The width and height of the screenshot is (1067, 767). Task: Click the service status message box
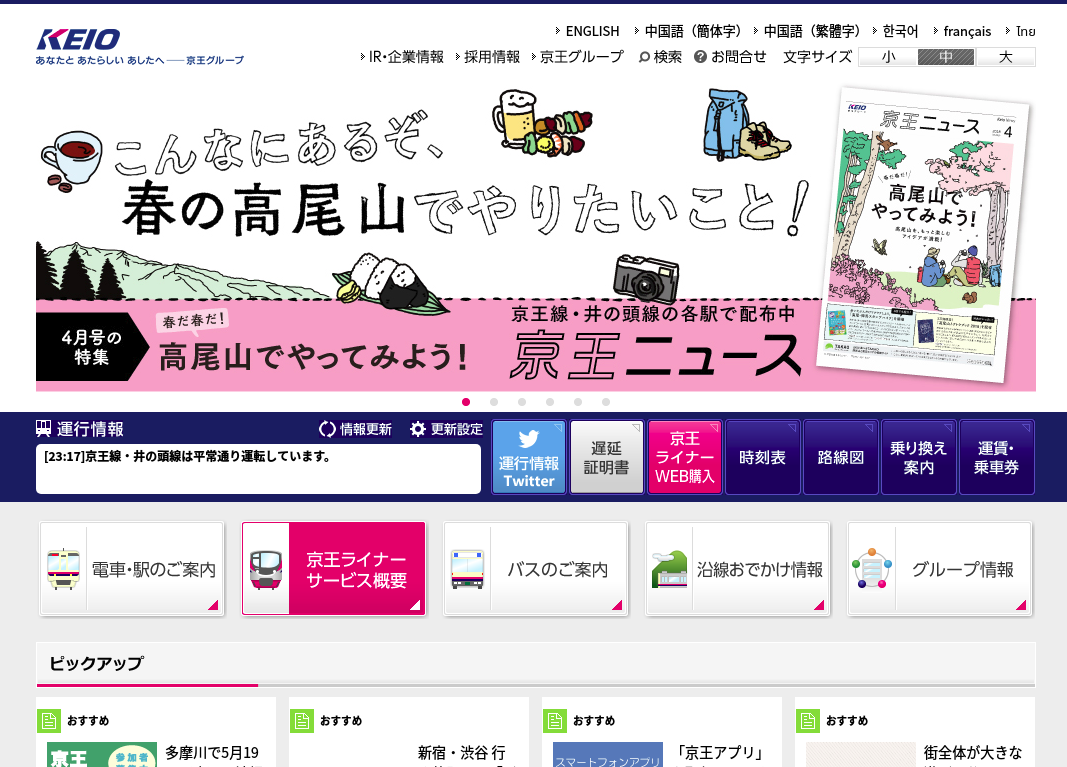click(259, 469)
